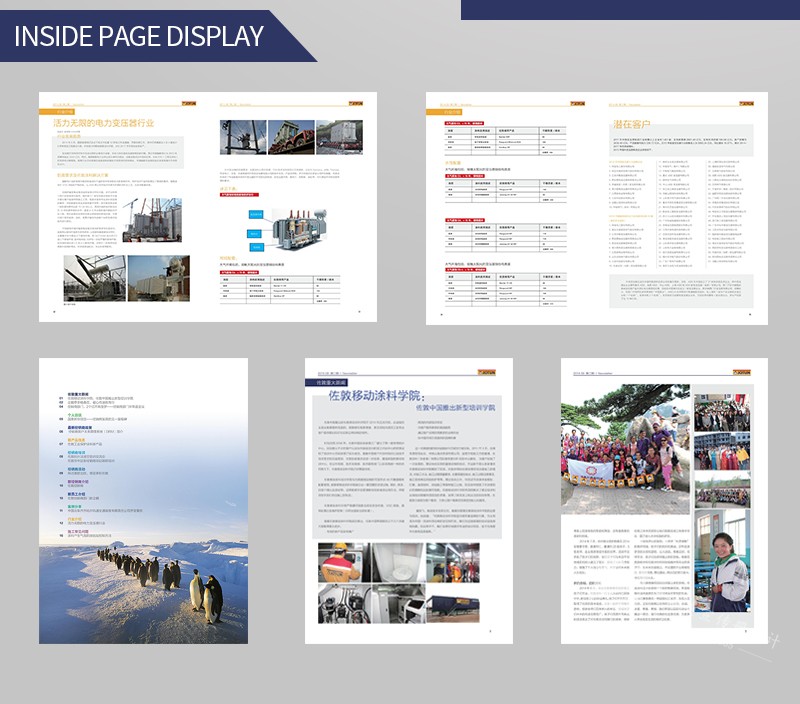Open the spread with the four data tables
The height and width of the screenshot is (704, 800).
click(597, 208)
